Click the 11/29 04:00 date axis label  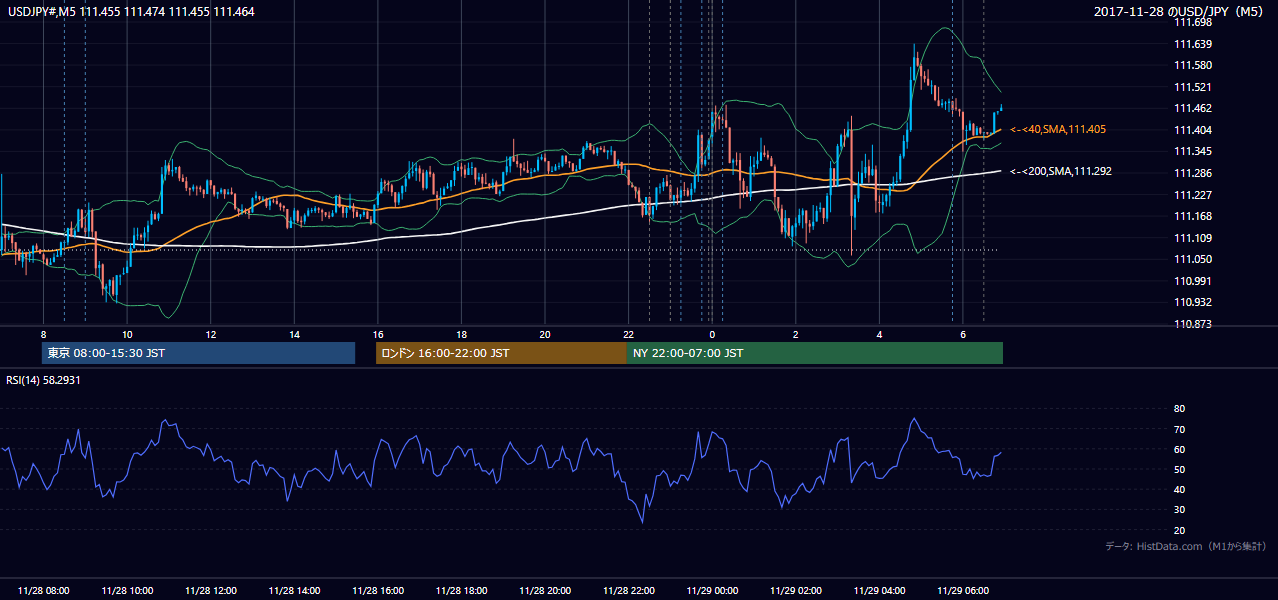(879, 591)
